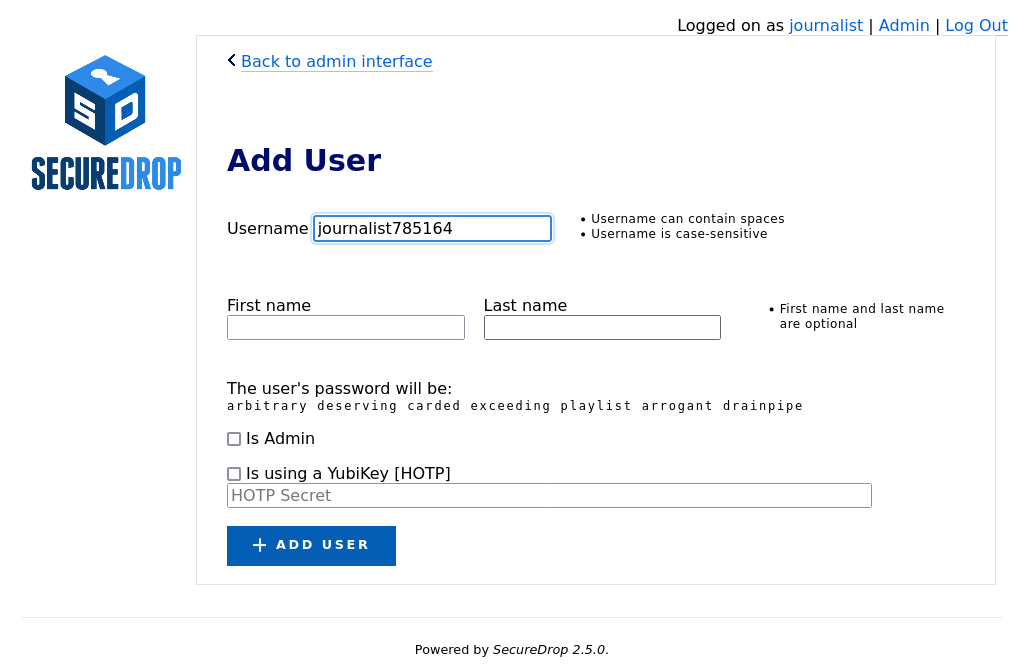
Task: Open the Admin page from the top bar
Action: tap(904, 25)
